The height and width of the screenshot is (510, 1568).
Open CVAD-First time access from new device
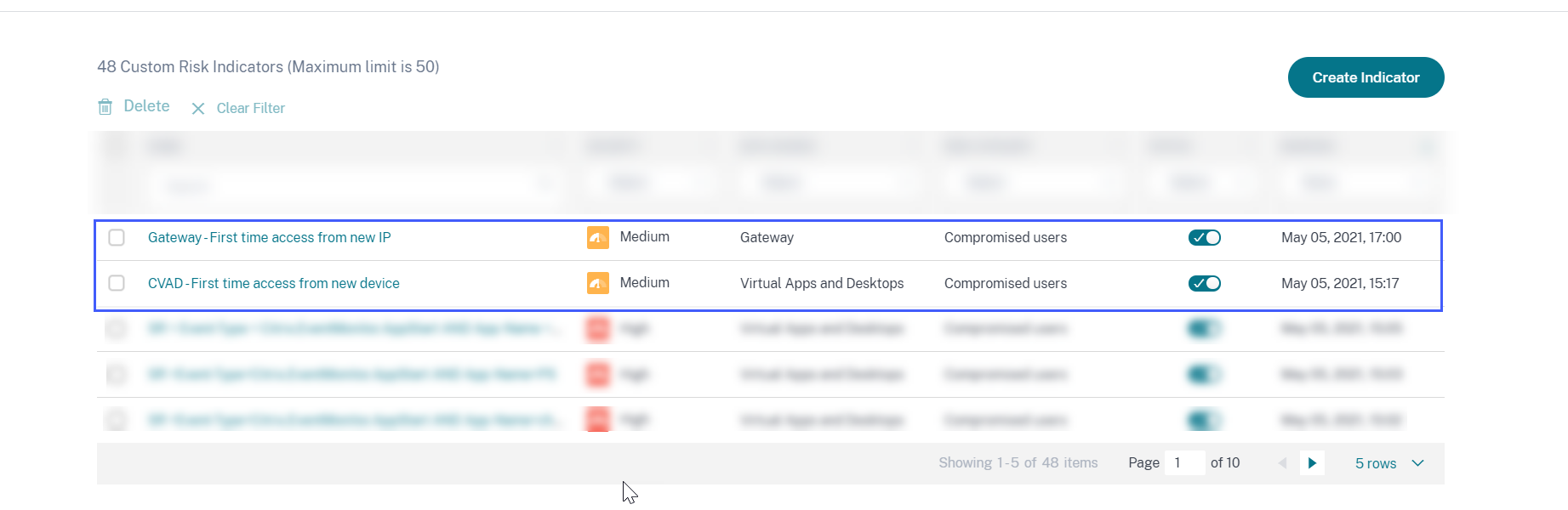click(273, 284)
